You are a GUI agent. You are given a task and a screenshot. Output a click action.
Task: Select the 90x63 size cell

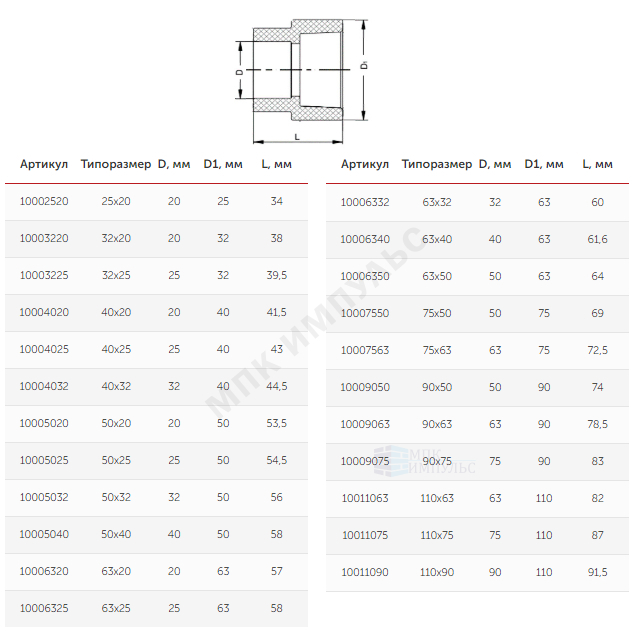click(437, 424)
